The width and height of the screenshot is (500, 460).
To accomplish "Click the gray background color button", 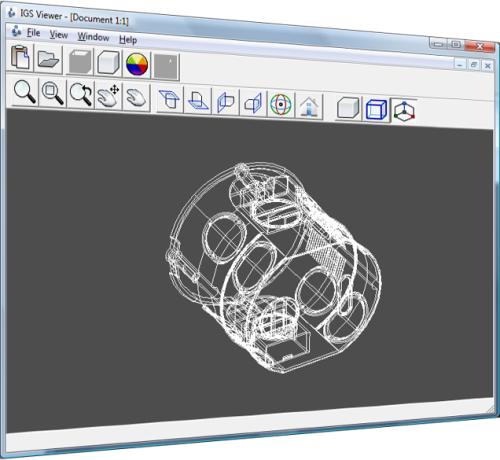I will coord(166,67).
